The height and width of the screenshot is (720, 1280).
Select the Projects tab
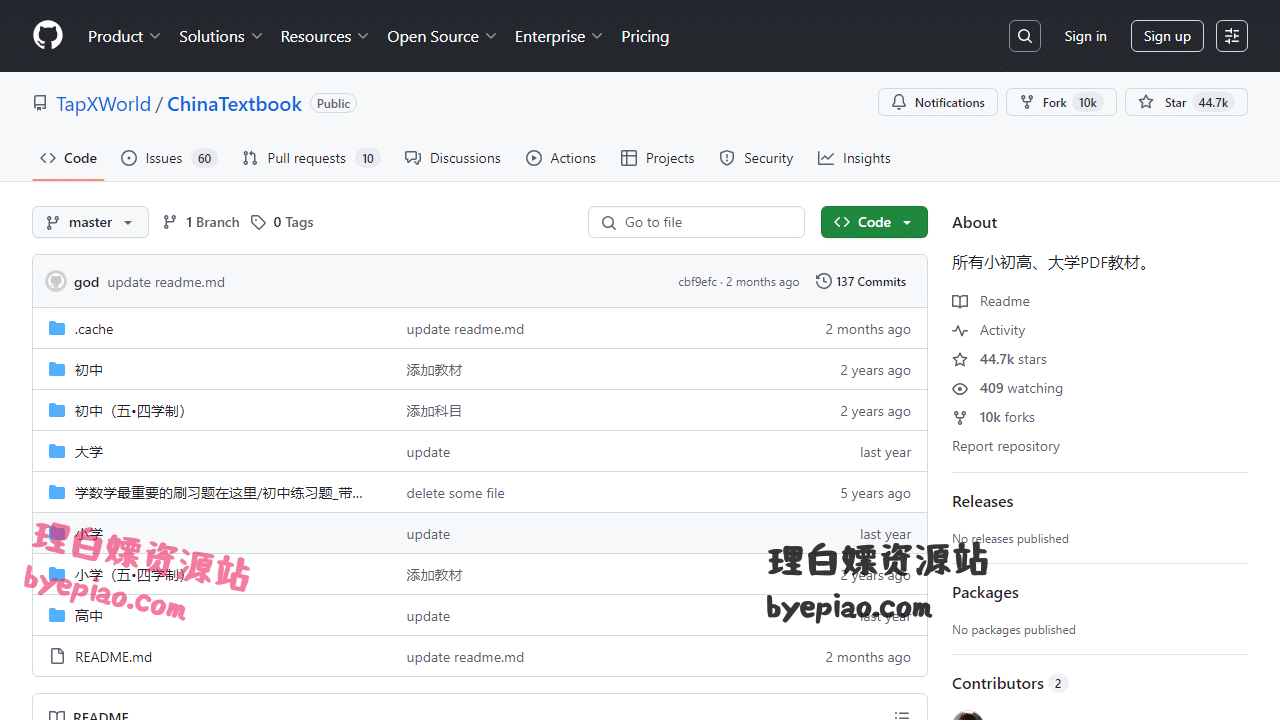[x=657, y=158]
